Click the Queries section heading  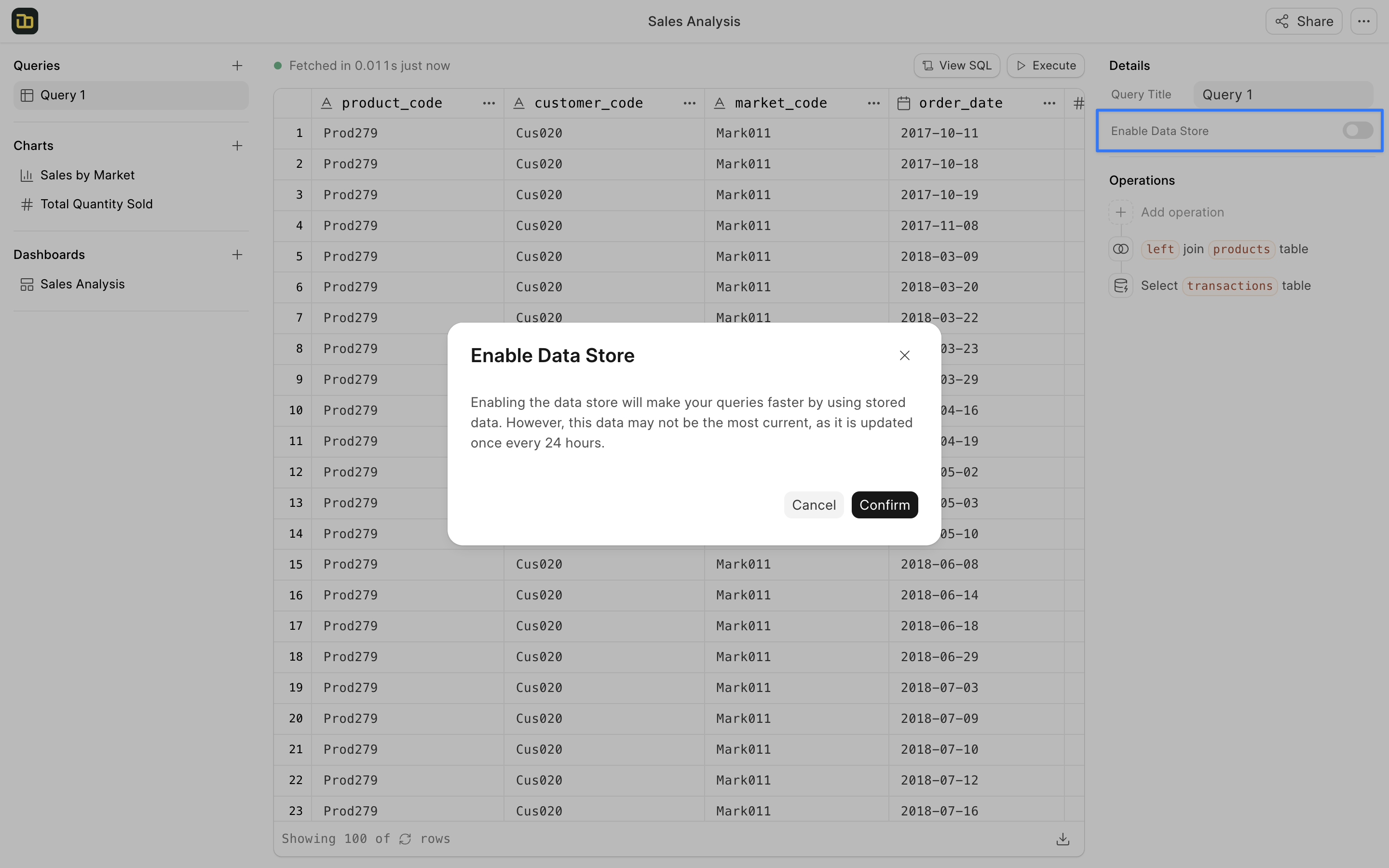click(x=37, y=66)
